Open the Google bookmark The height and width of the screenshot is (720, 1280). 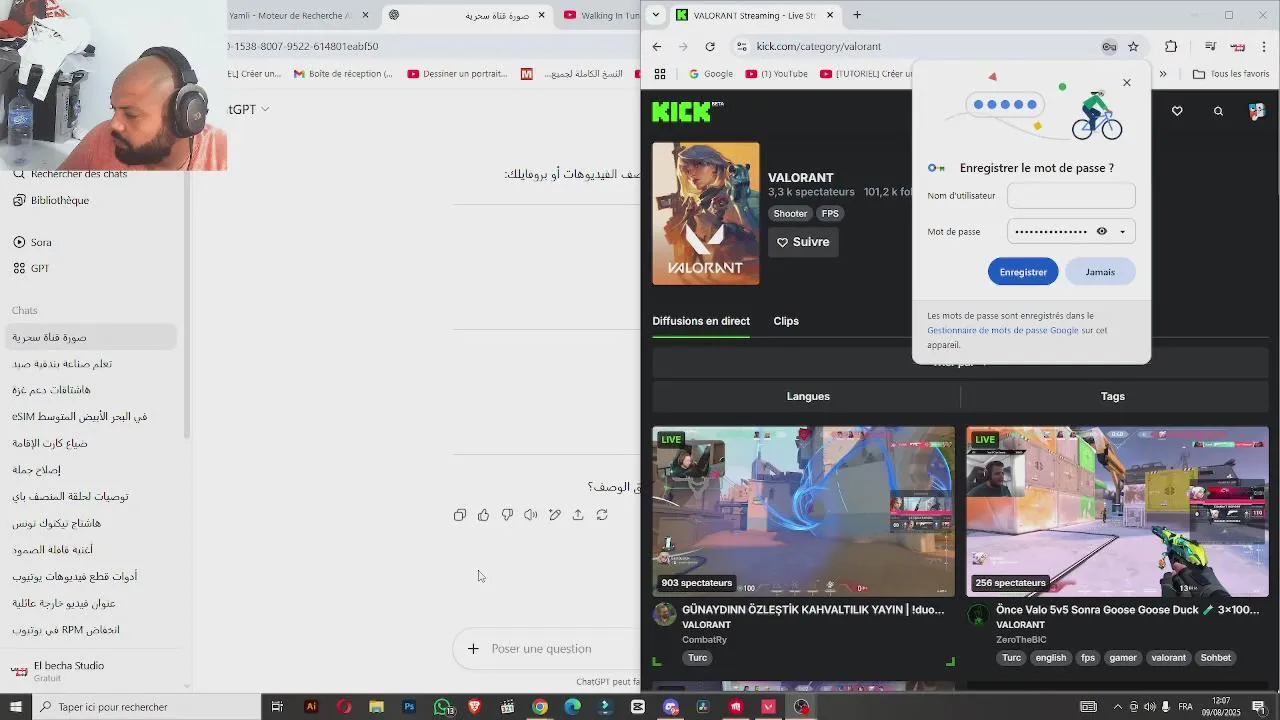(711, 74)
